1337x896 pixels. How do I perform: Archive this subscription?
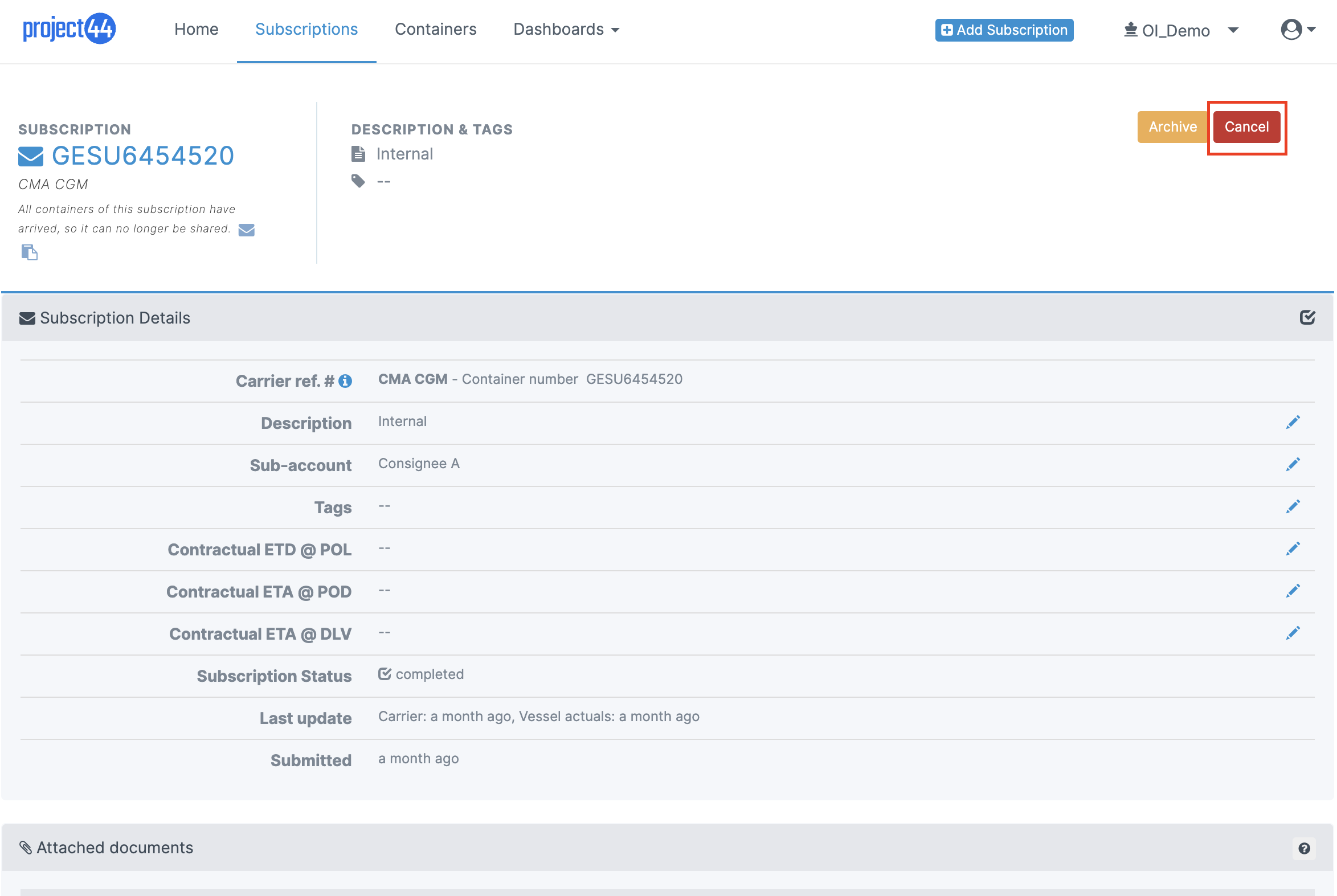tap(1172, 127)
